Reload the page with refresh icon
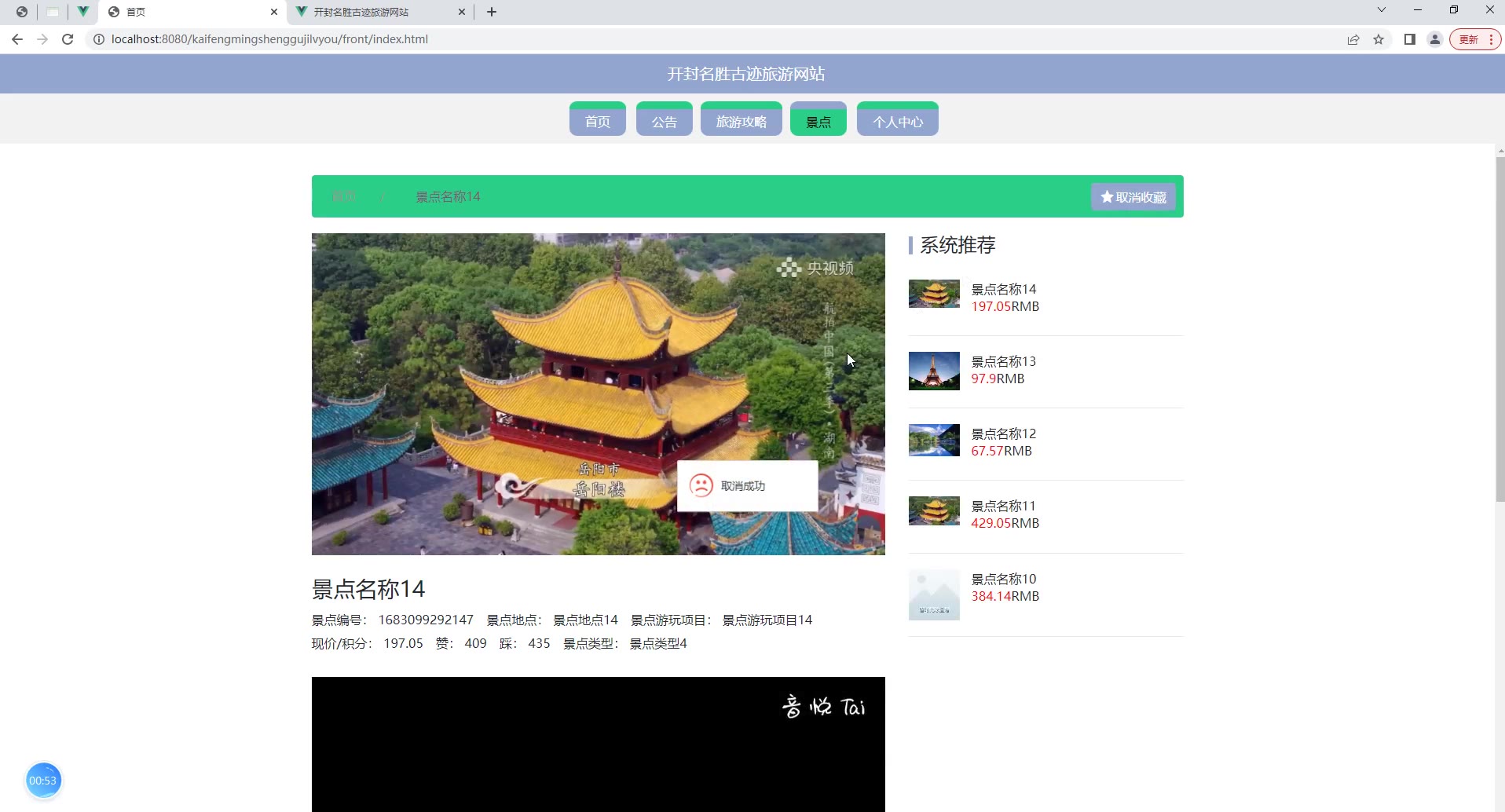This screenshot has height=812, width=1505. 68,39
